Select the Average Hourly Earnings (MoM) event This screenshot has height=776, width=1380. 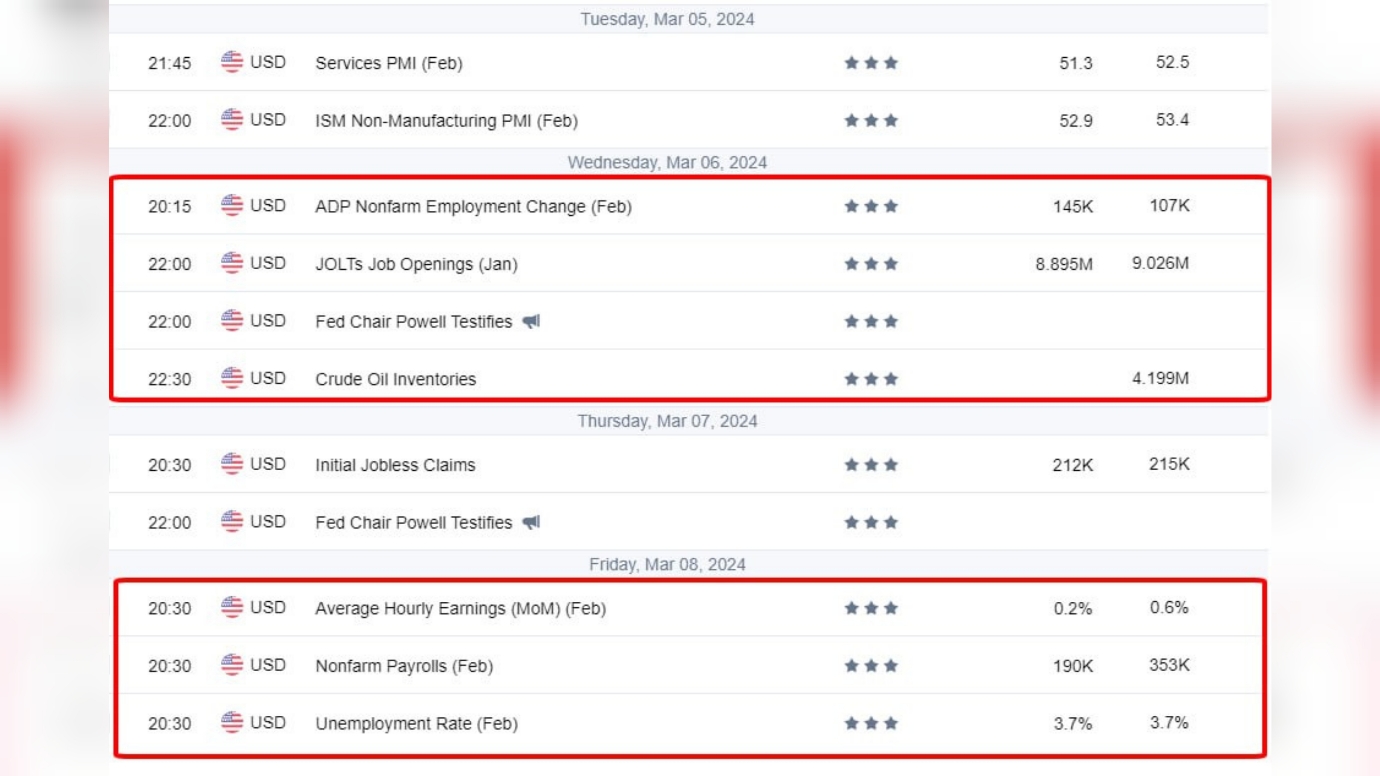460,609
